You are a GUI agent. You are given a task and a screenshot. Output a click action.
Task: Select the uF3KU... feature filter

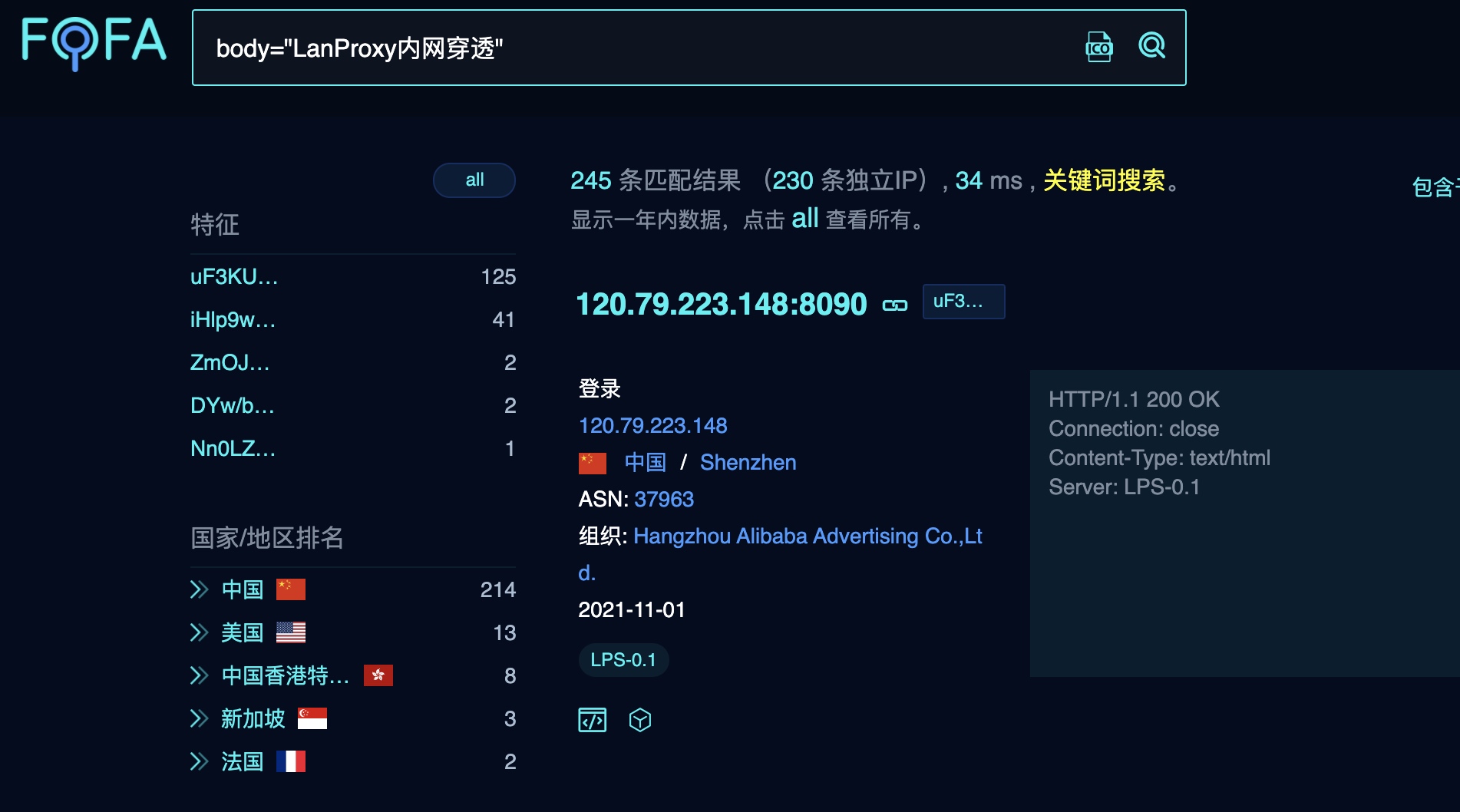(x=234, y=276)
